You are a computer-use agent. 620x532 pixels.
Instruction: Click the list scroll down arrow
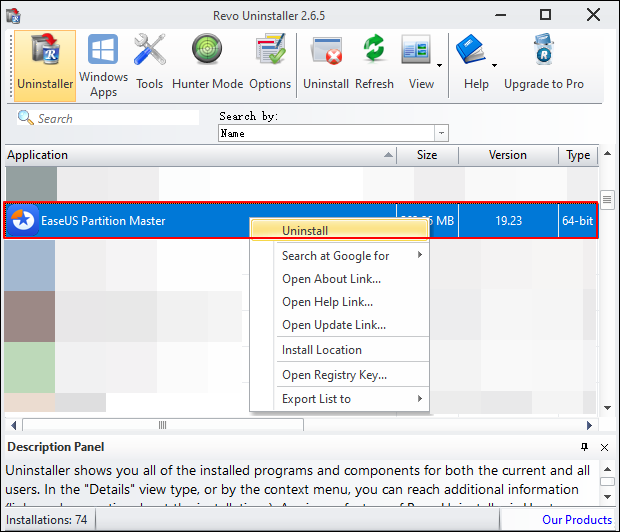point(607,408)
